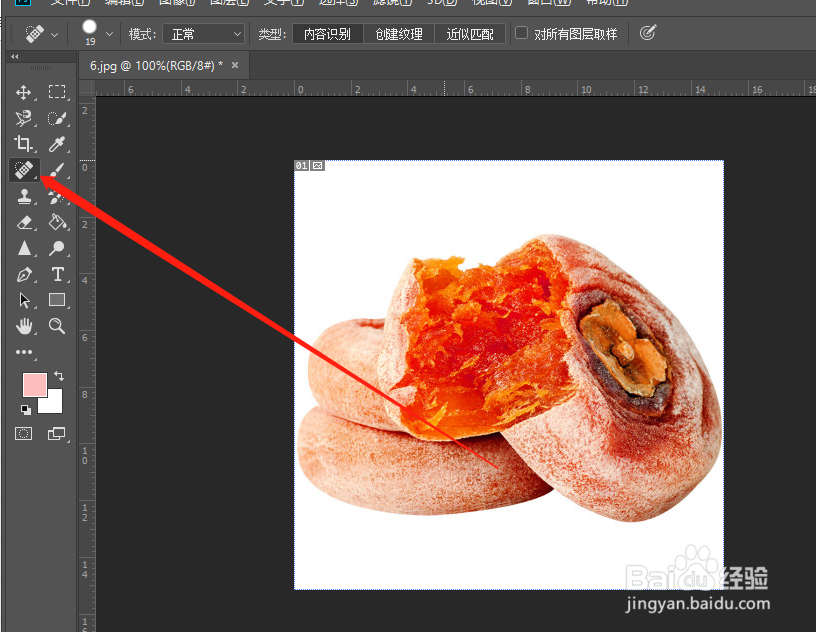Reset default foreground and background colors
Viewport: 816px width, 632px height.
(26, 410)
